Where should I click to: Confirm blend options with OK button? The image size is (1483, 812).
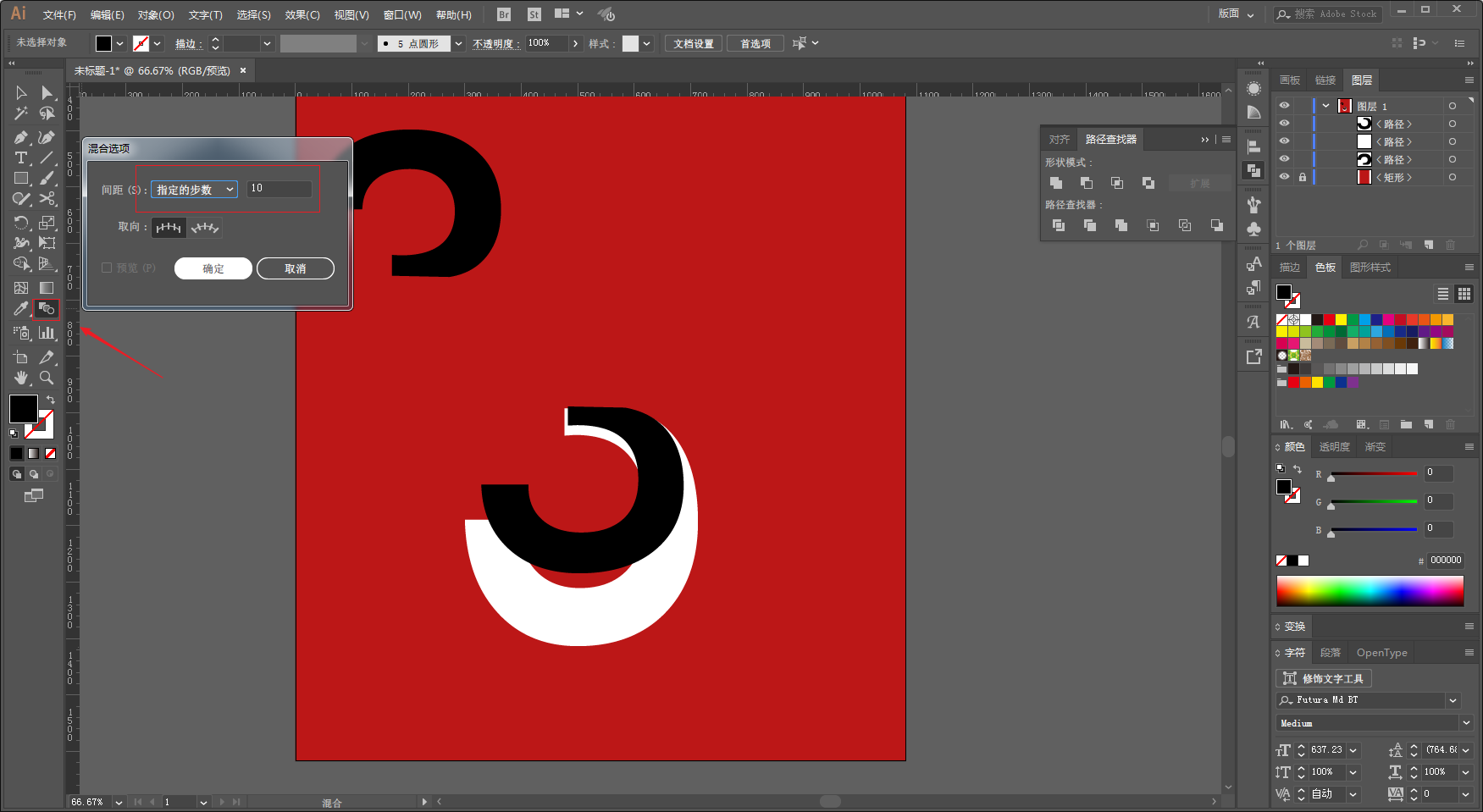(x=213, y=268)
